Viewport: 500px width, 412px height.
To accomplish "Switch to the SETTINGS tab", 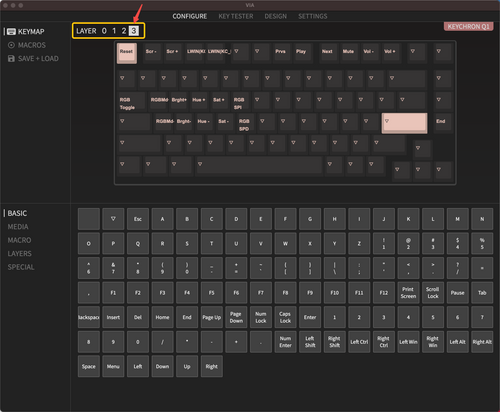I will pyautogui.click(x=313, y=16).
